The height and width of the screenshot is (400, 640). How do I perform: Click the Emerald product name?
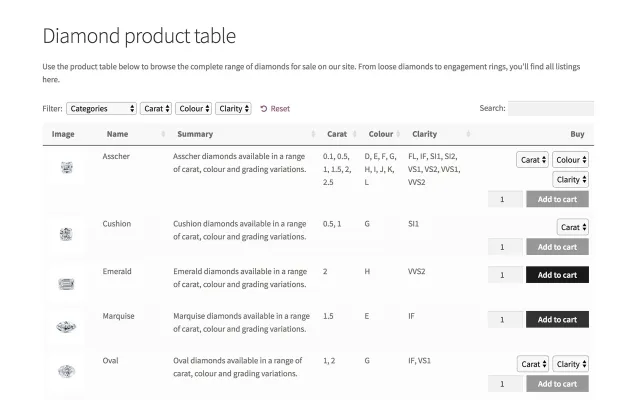click(117, 271)
